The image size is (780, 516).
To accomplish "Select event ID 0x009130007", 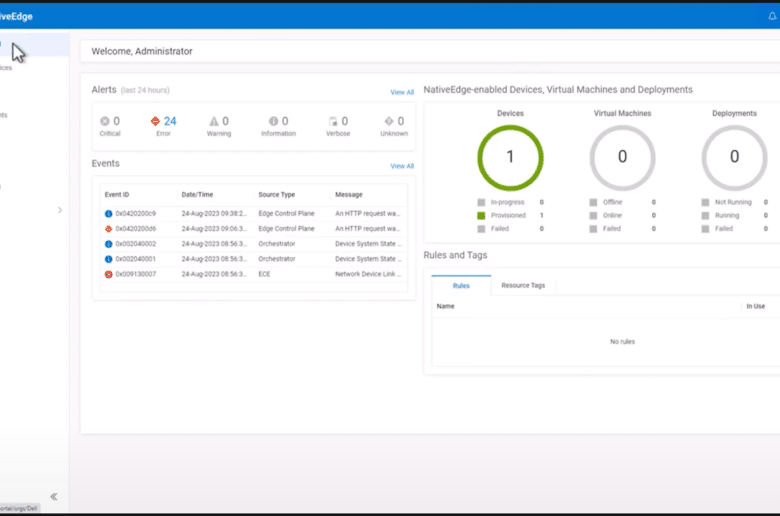I will click(136, 274).
